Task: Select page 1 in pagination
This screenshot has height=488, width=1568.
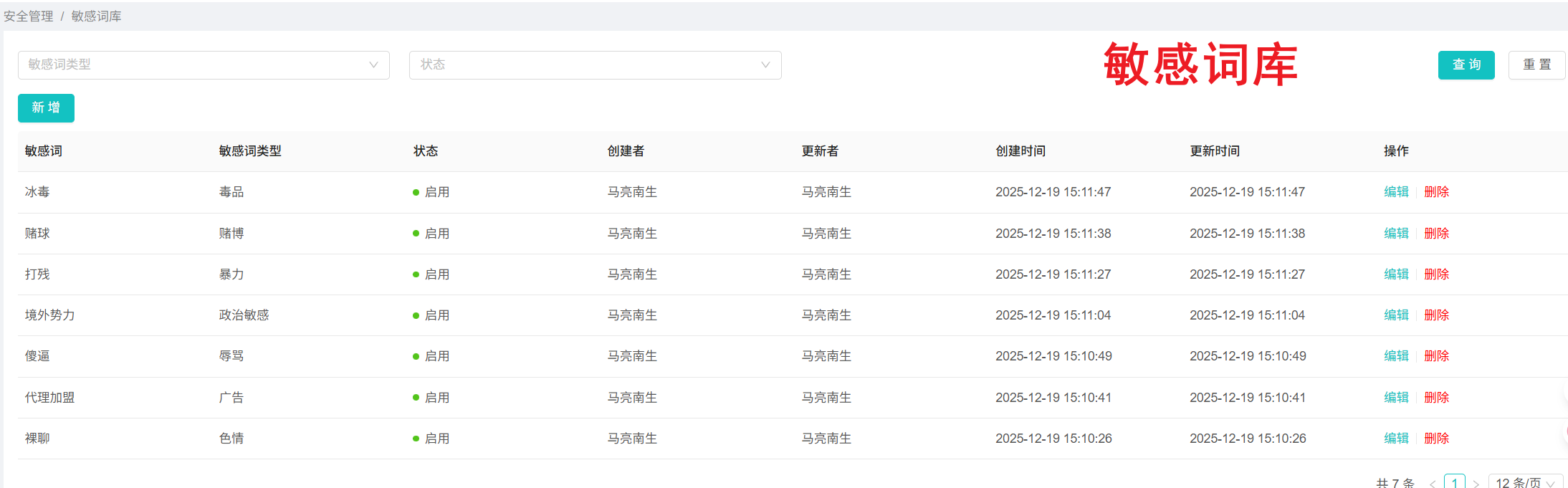Action: click(x=1454, y=482)
